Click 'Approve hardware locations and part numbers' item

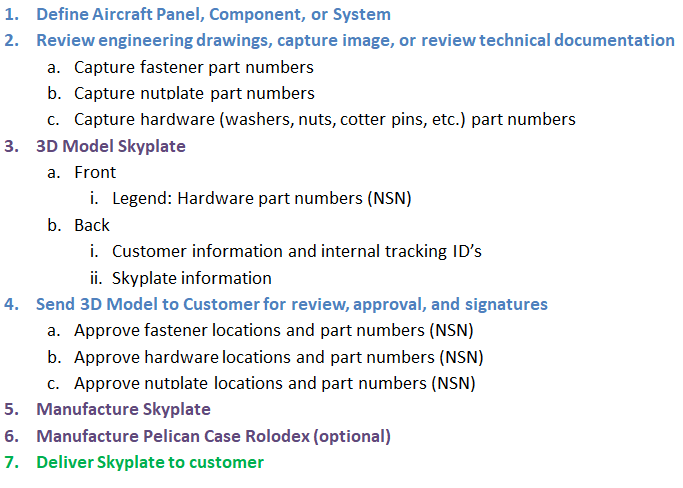click(x=279, y=357)
